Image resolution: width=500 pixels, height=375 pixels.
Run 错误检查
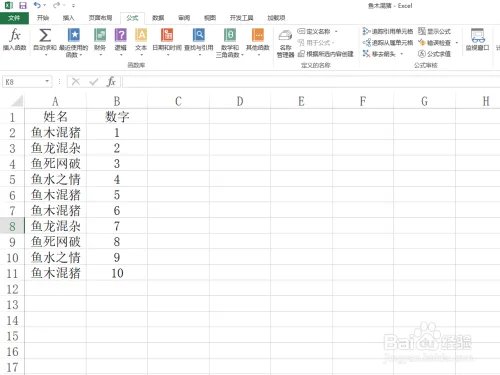pos(434,43)
